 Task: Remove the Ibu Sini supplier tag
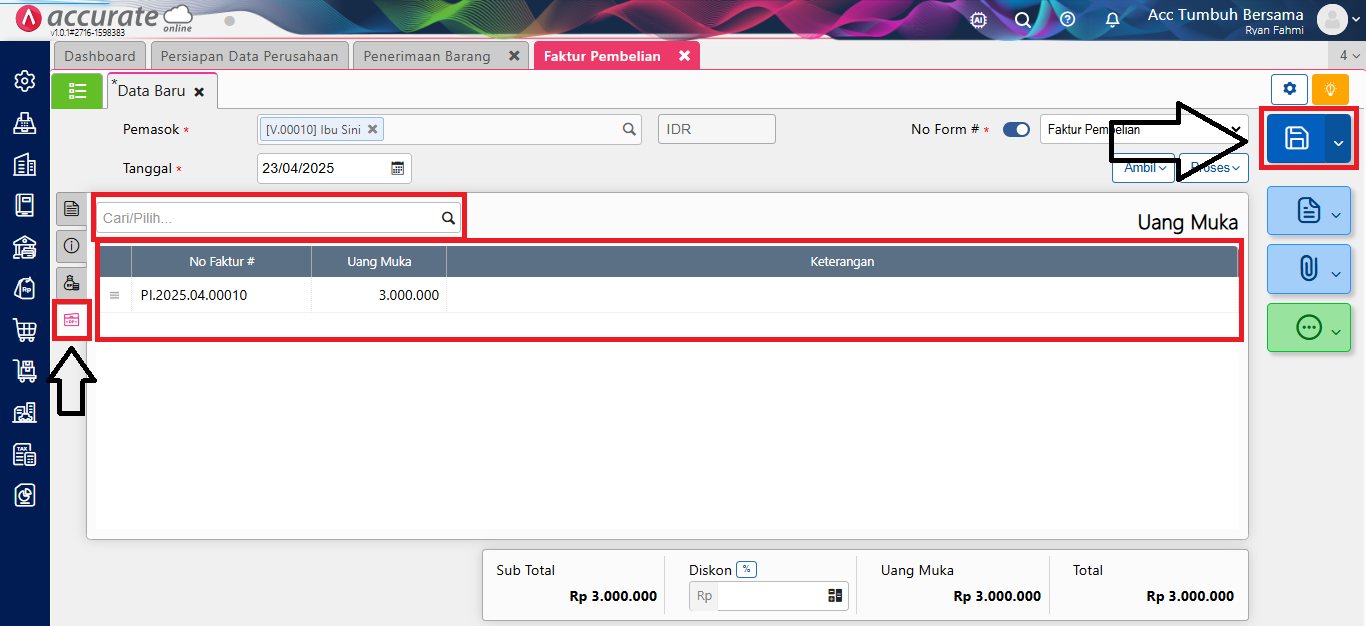pyautogui.click(x=372, y=129)
